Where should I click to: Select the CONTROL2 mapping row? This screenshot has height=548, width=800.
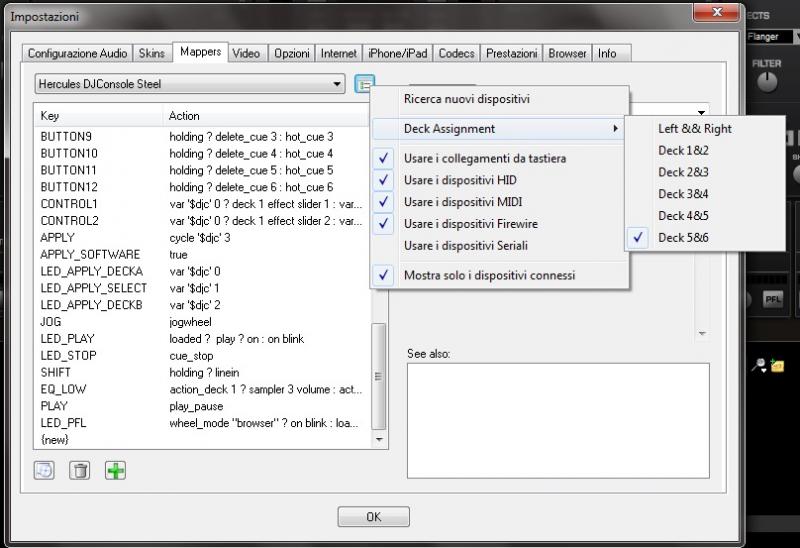[x=202, y=221]
